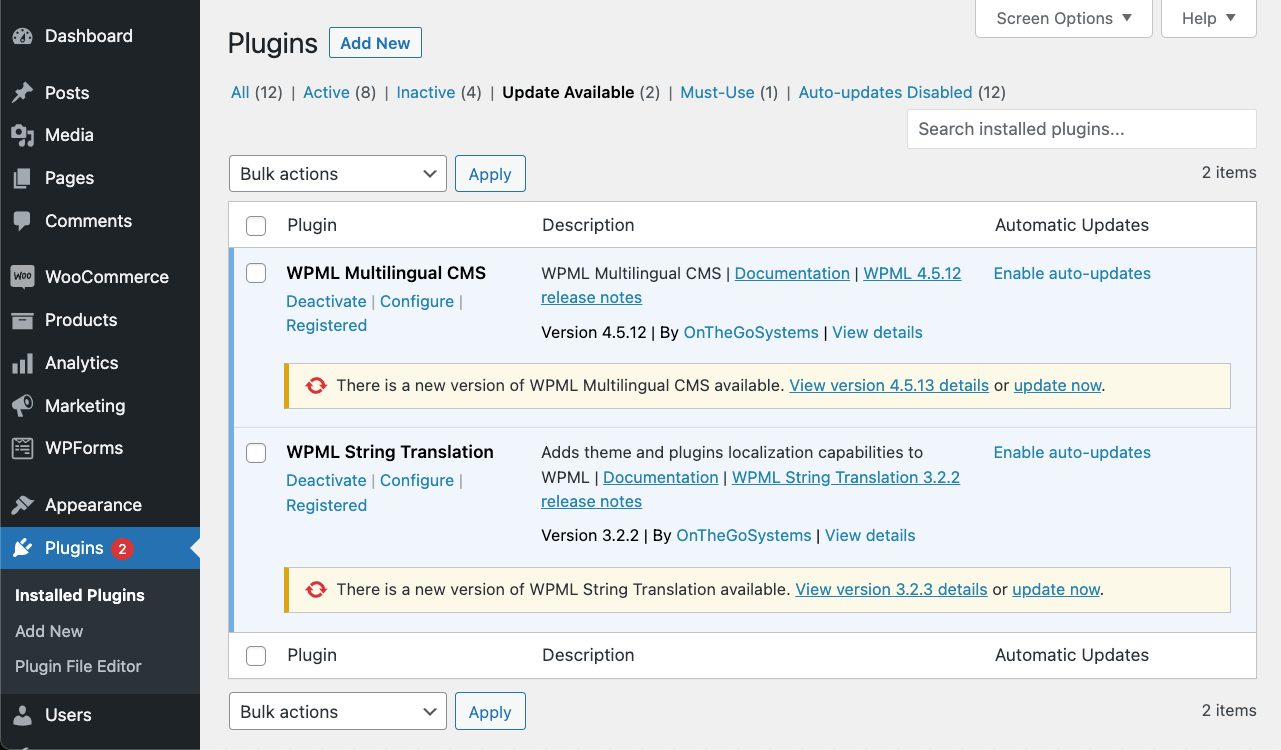Deactivate WPML Multilingual CMS

point(326,301)
